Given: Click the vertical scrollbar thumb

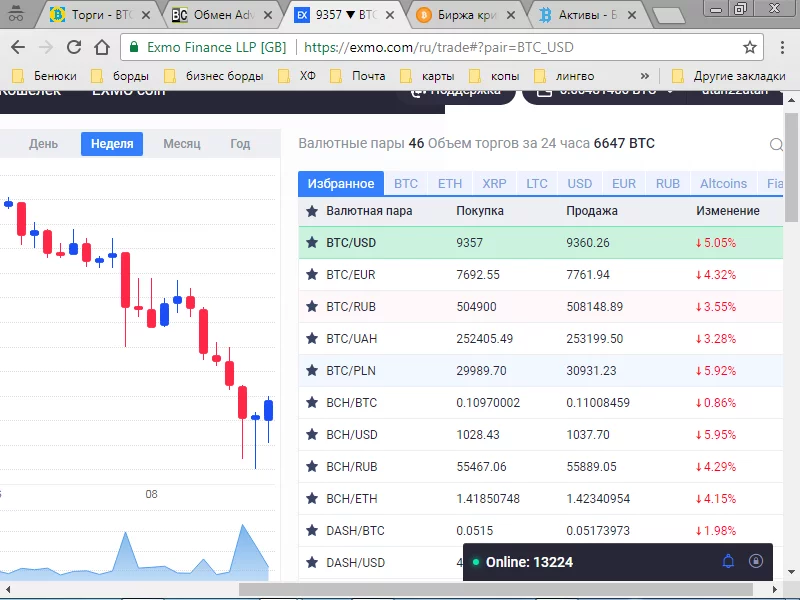Looking at the screenshot, I should (x=791, y=167).
